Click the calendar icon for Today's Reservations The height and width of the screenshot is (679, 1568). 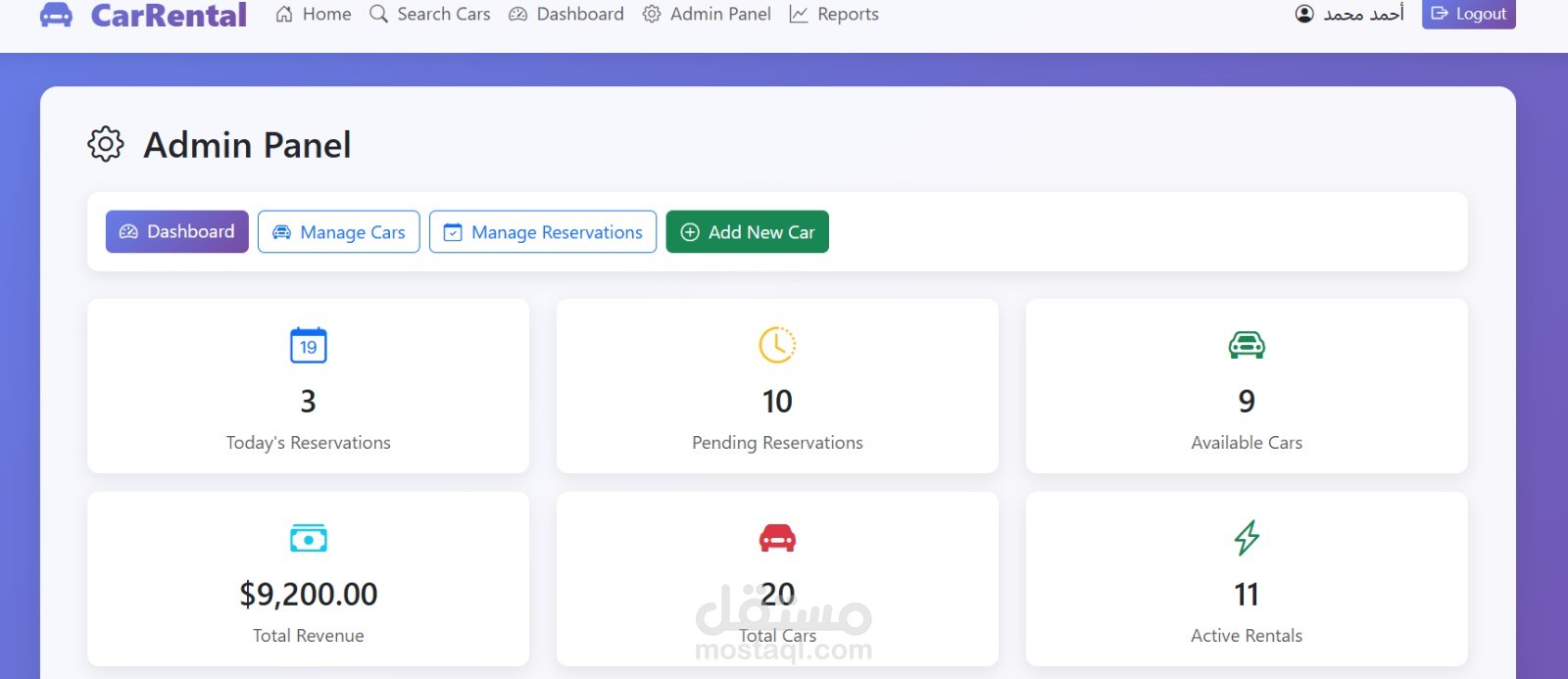pyautogui.click(x=309, y=345)
